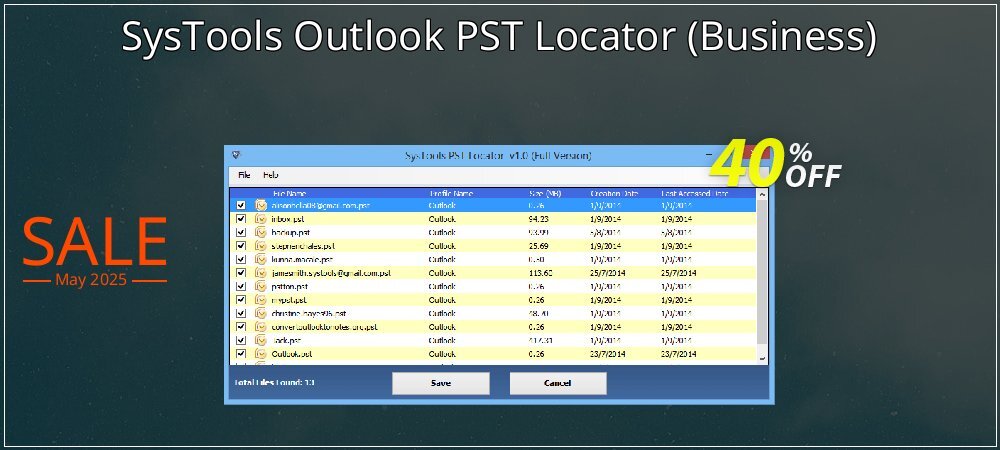The height and width of the screenshot is (450, 1000).
Task: Select the patton.pst file name
Action: [x=290, y=286]
